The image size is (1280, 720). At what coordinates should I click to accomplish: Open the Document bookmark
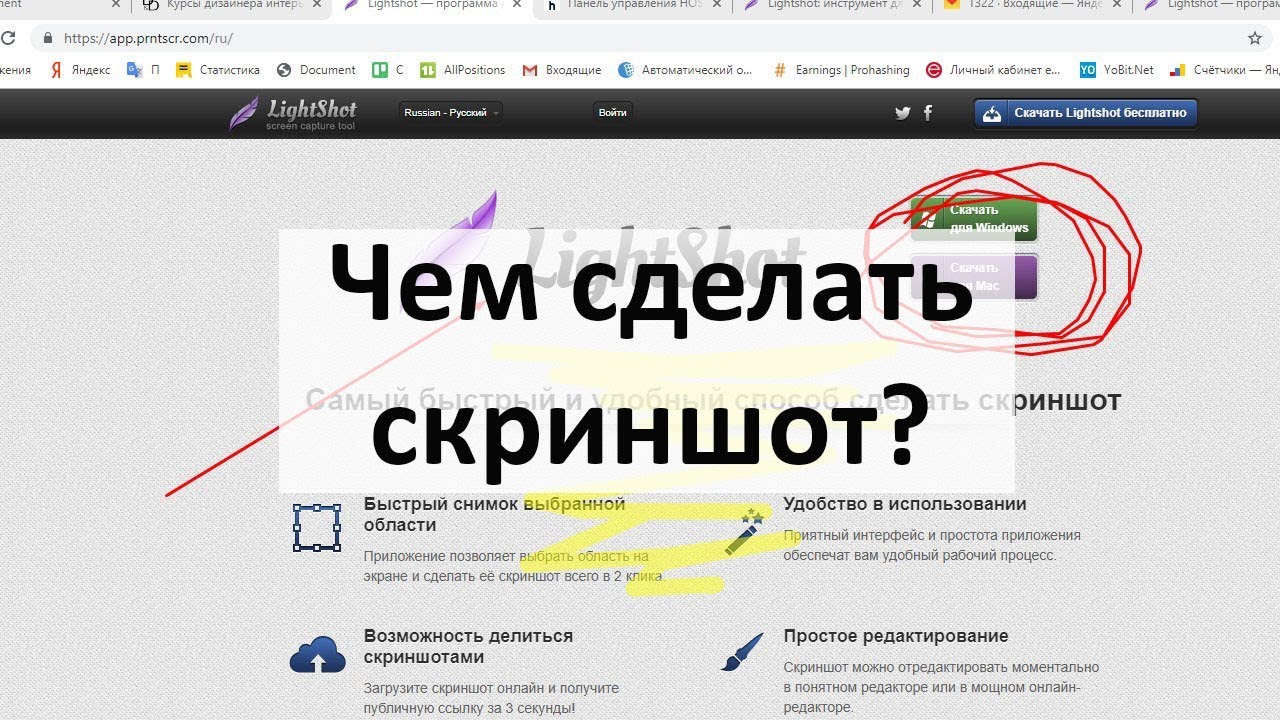point(316,70)
